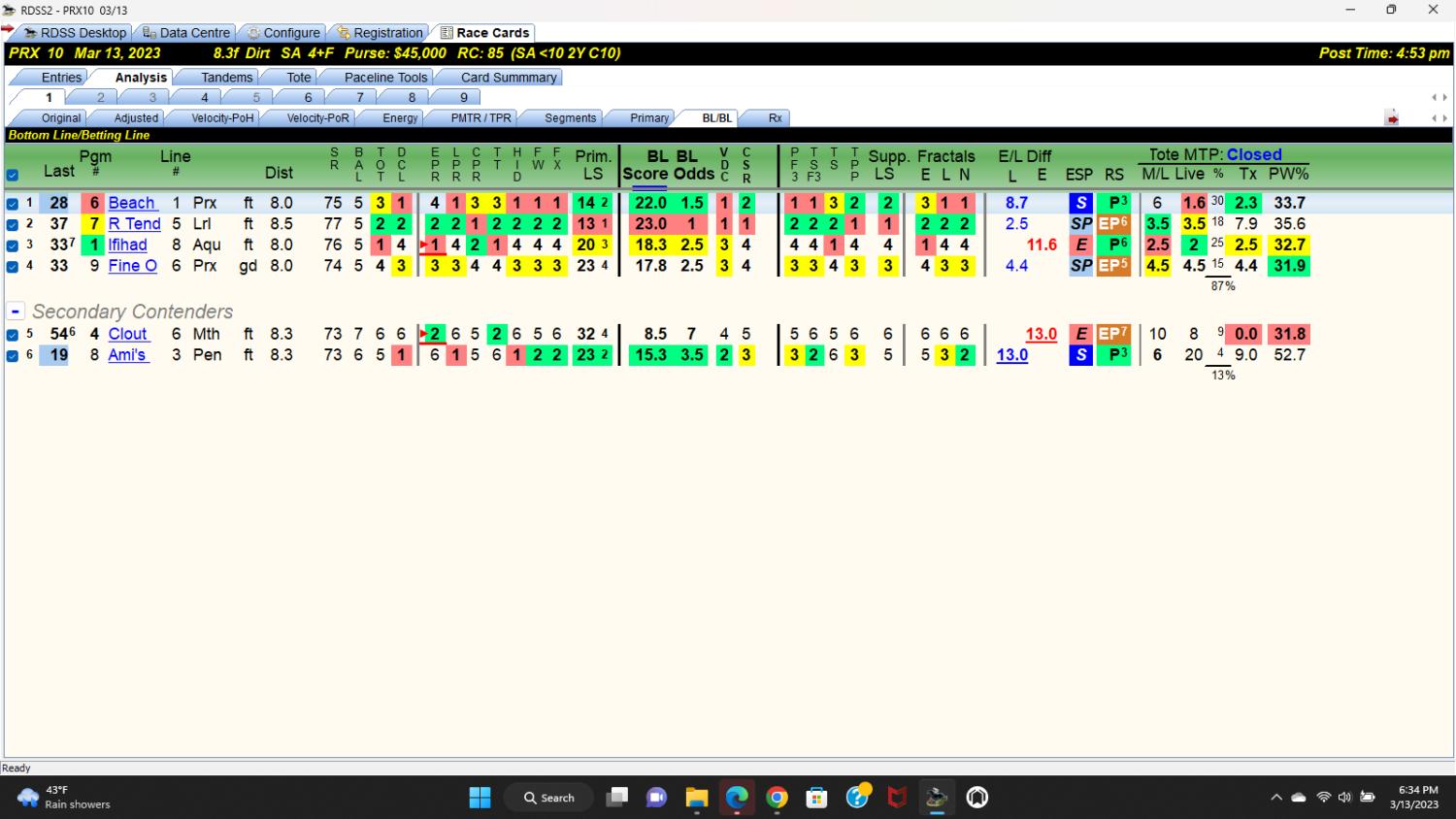This screenshot has height=819, width=1456.
Task: Open the Registration tab
Action: (x=380, y=32)
